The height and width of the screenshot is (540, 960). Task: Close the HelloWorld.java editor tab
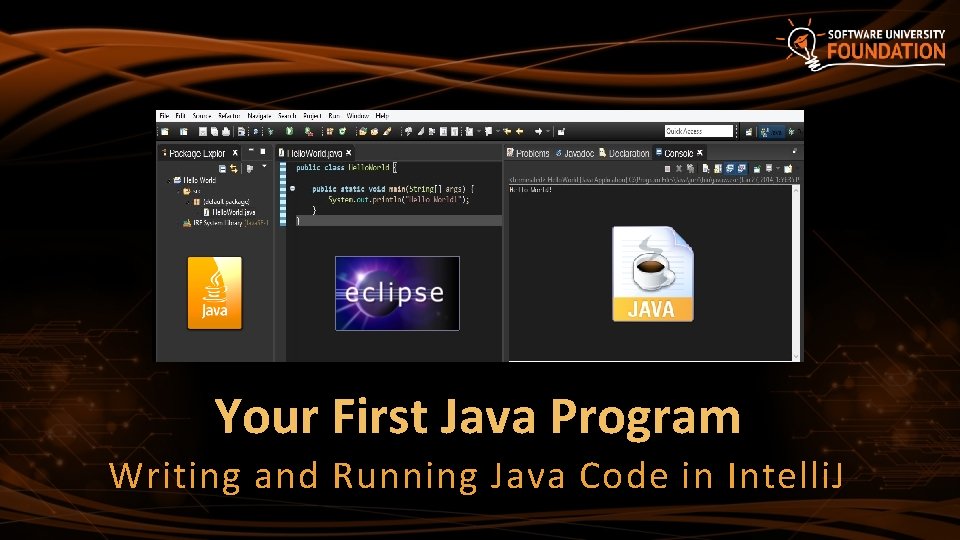click(x=348, y=153)
